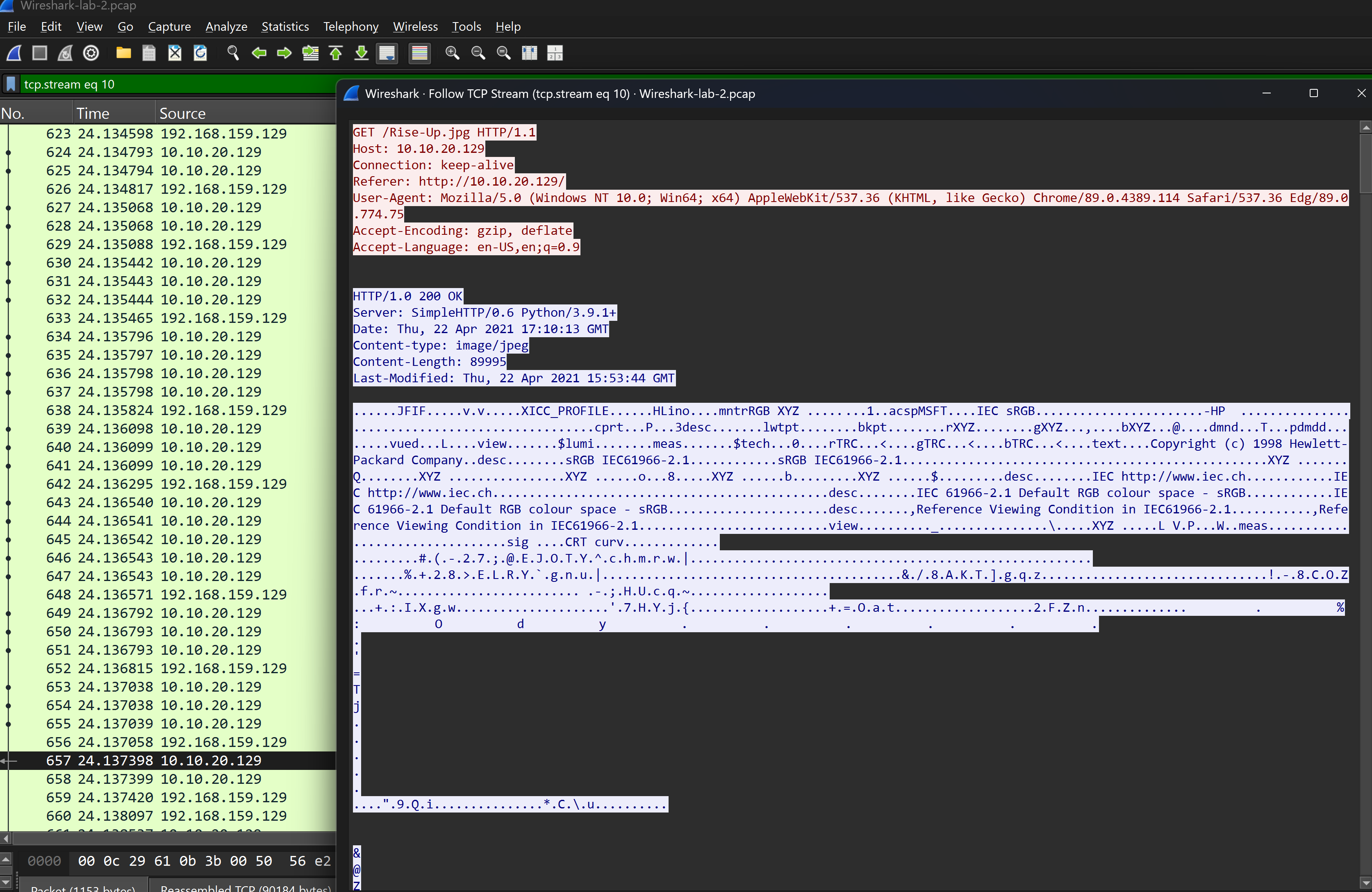The height and width of the screenshot is (892, 1372).
Task: Click the Wireshark fin icon in the dialog title
Action: click(x=352, y=93)
